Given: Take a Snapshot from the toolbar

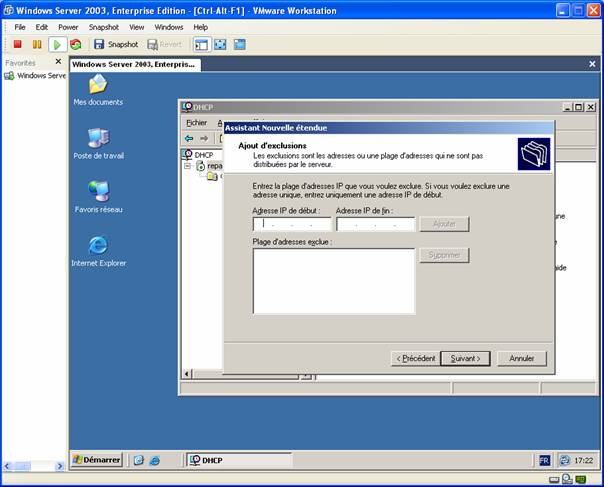Looking at the screenshot, I should (116, 44).
